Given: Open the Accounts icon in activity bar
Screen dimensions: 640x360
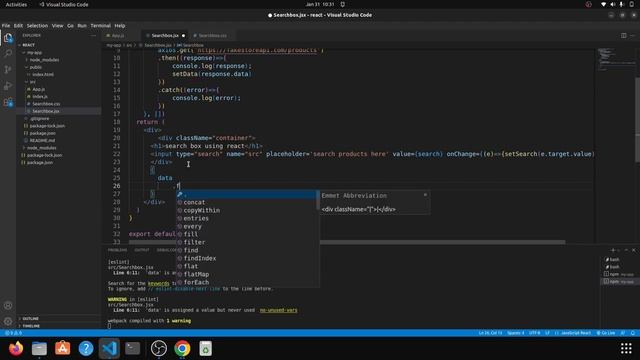Looking at the screenshot, I should [8, 305].
